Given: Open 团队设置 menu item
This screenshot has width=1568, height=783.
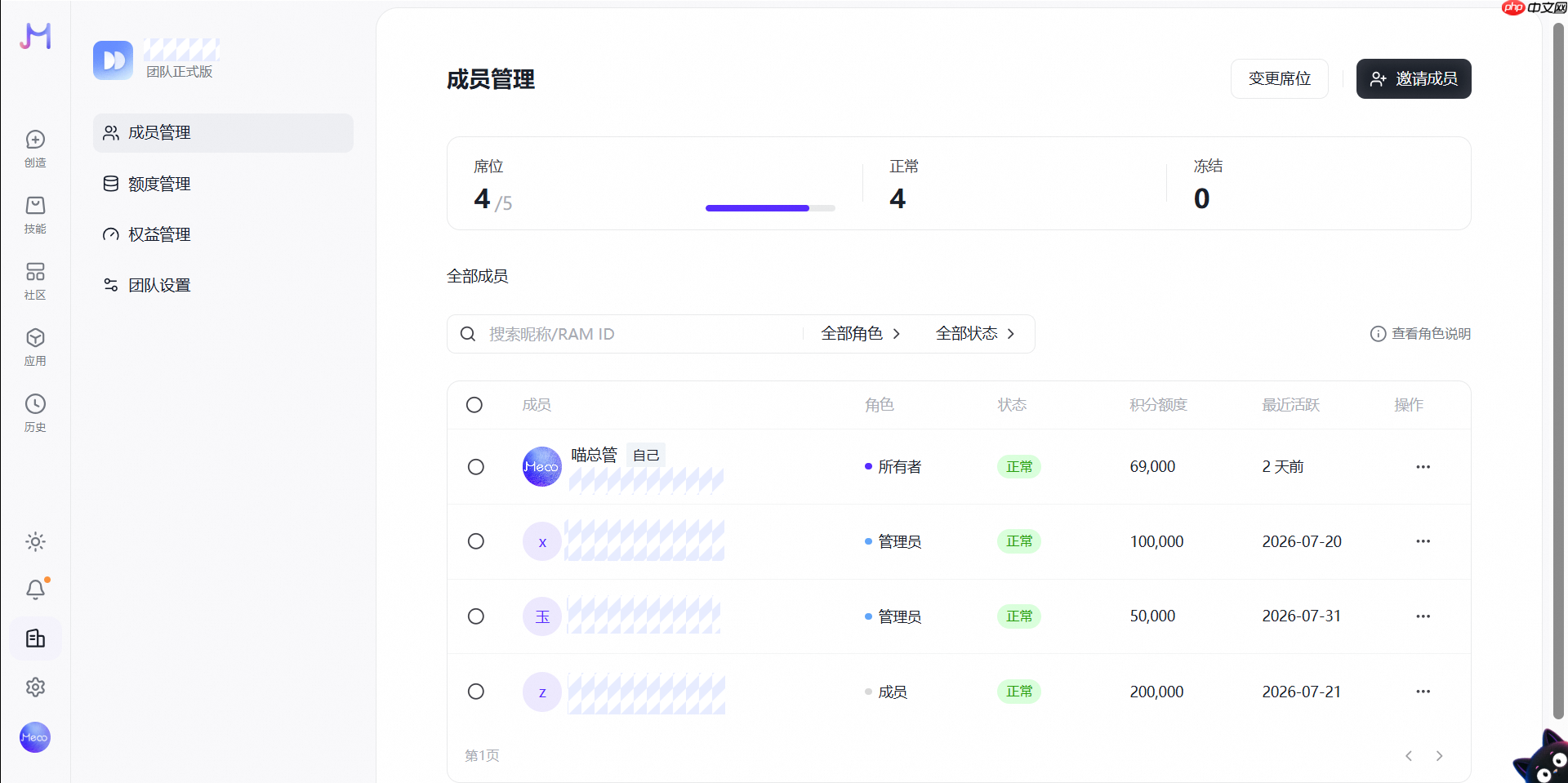Looking at the screenshot, I should tap(223, 285).
